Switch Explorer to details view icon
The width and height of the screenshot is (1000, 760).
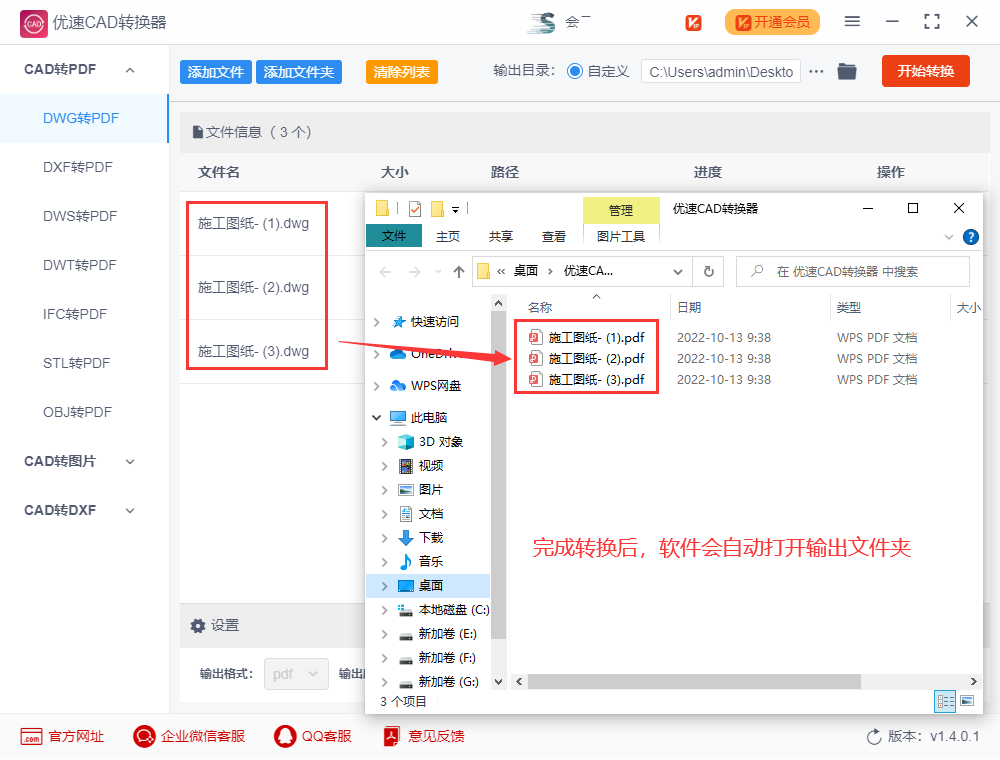[945, 701]
